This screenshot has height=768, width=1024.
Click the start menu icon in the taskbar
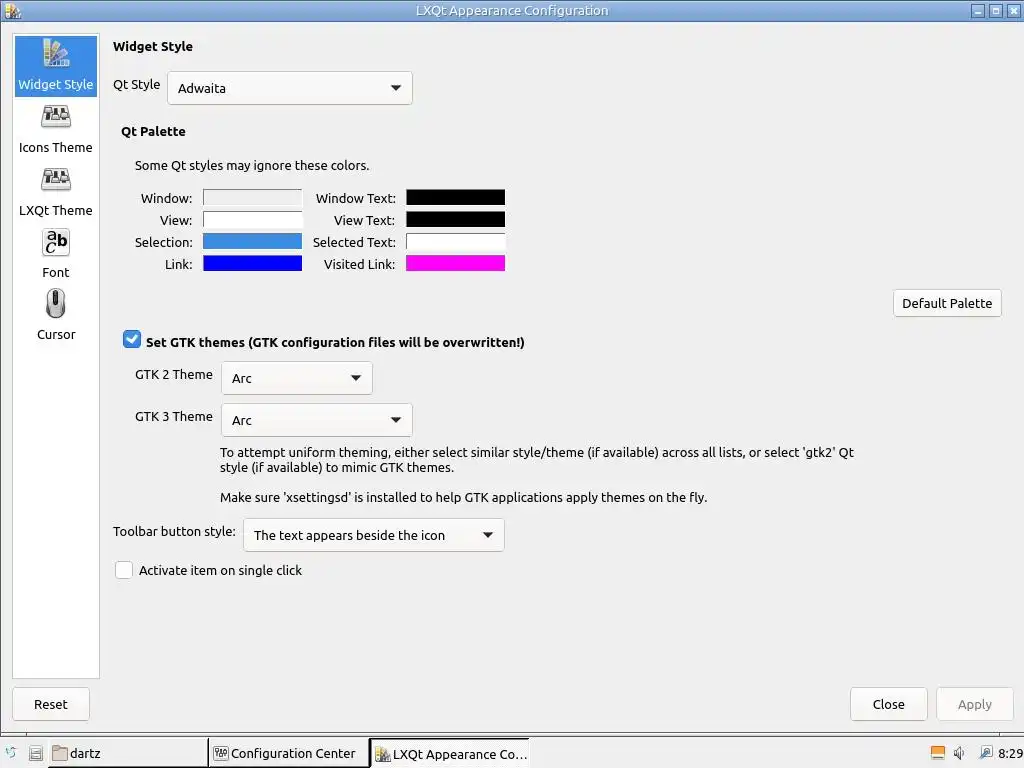click(x=10, y=753)
